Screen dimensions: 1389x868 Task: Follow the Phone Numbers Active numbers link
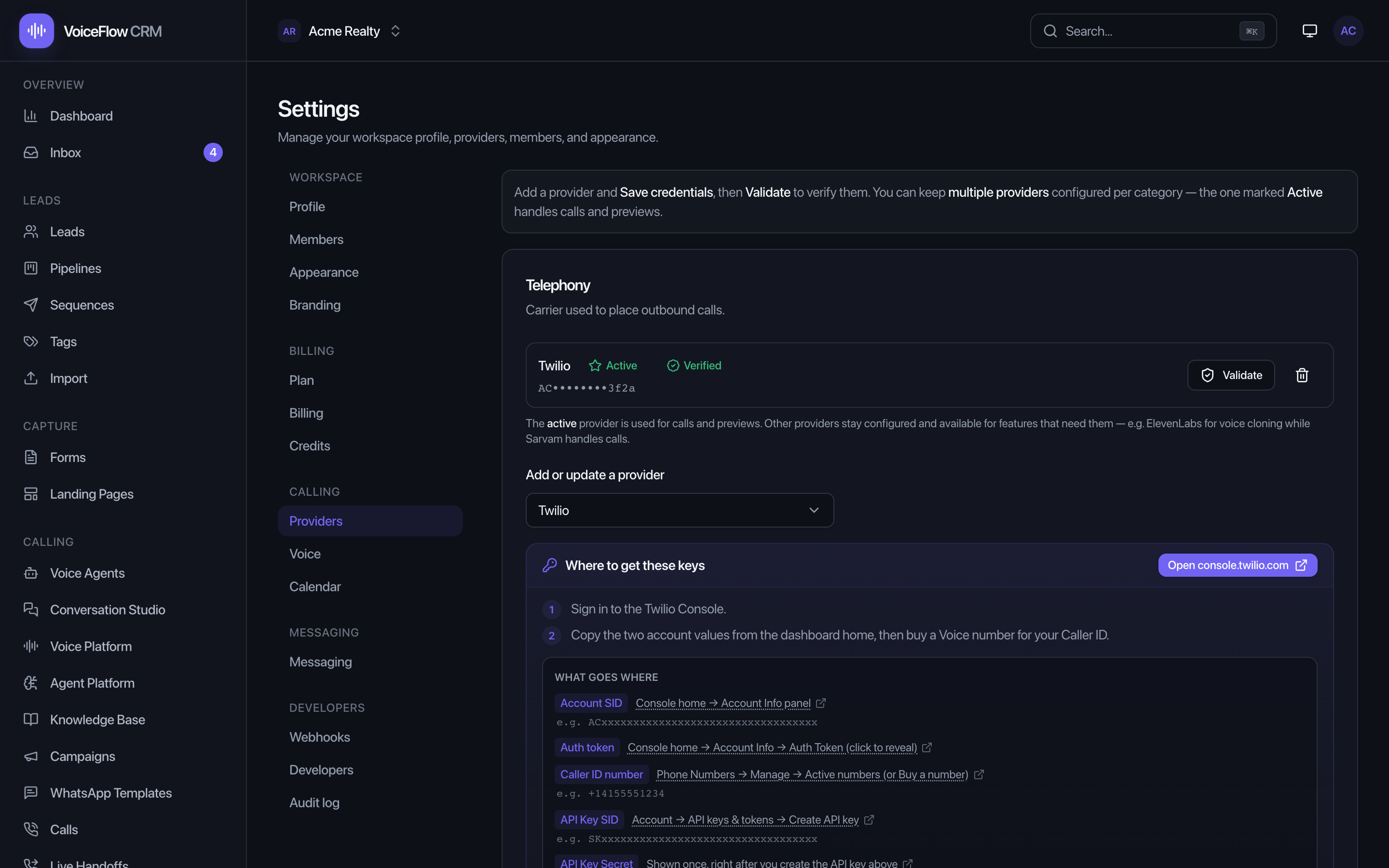[812, 774]
